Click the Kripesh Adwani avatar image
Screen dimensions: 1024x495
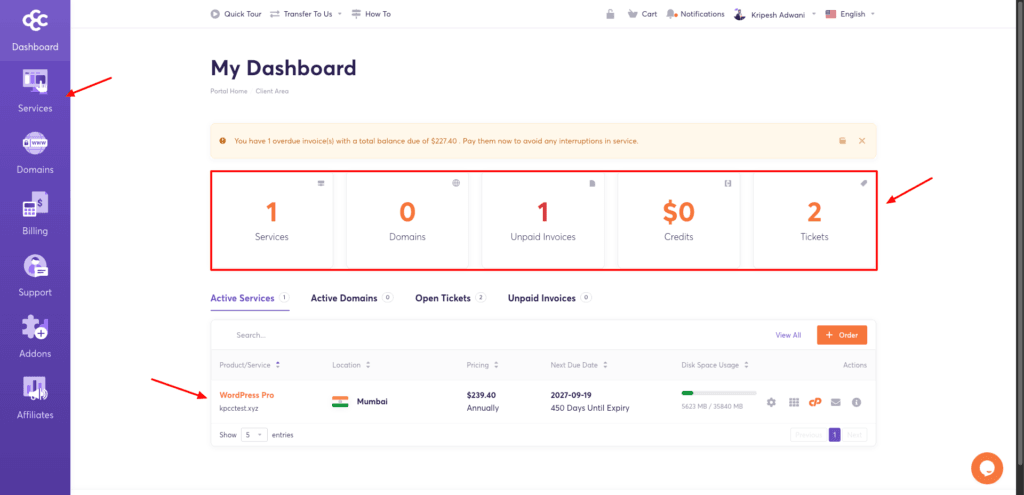pos(740,14)
